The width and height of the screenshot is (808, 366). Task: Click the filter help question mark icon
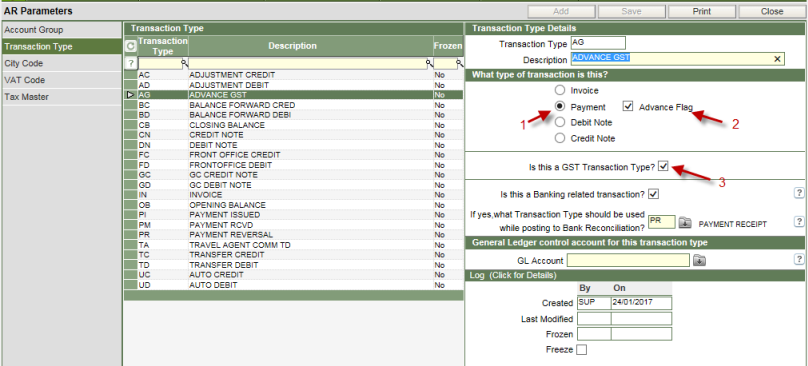tap(130, 63)
